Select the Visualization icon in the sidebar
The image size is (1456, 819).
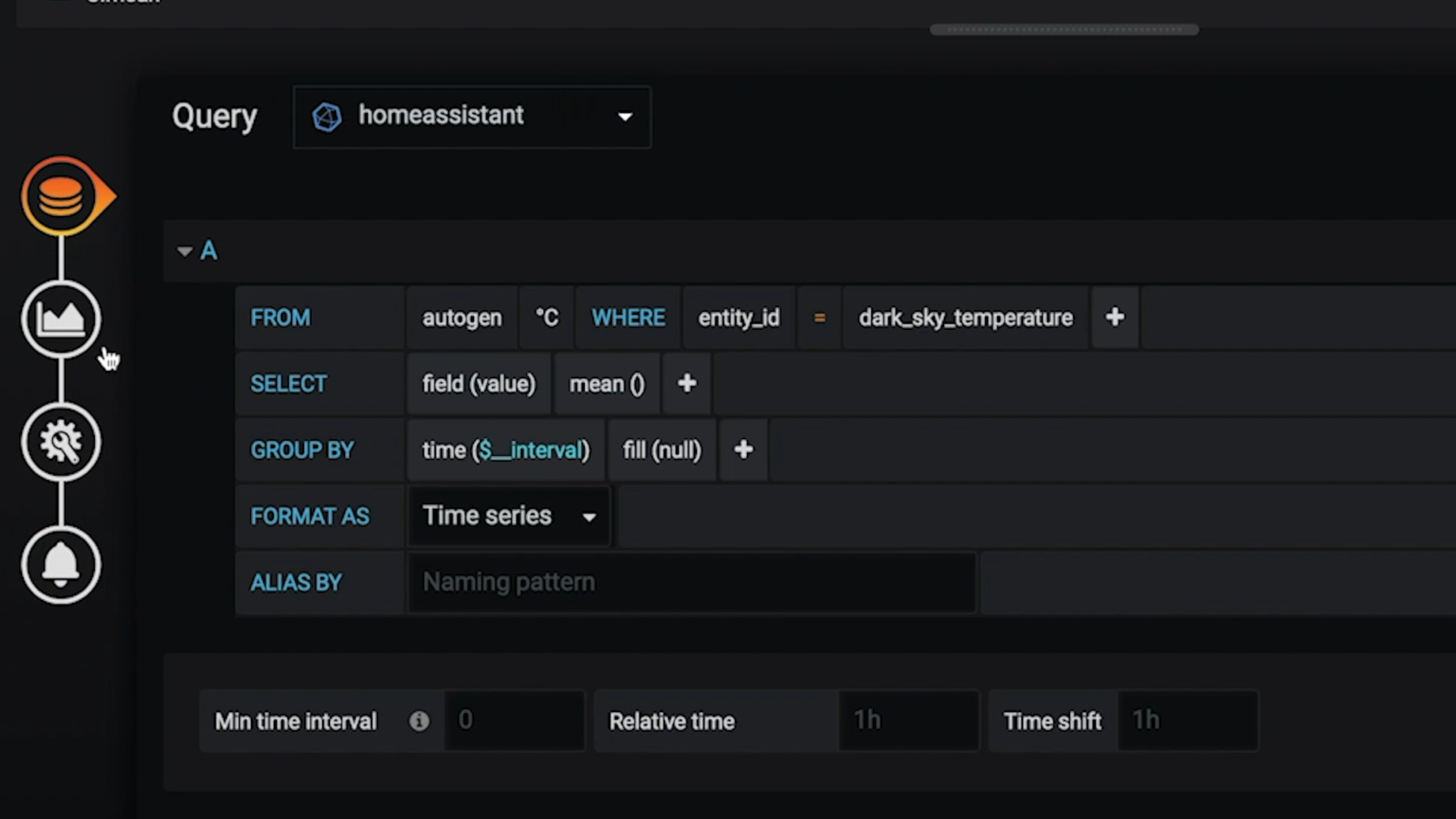pos(62,318)
